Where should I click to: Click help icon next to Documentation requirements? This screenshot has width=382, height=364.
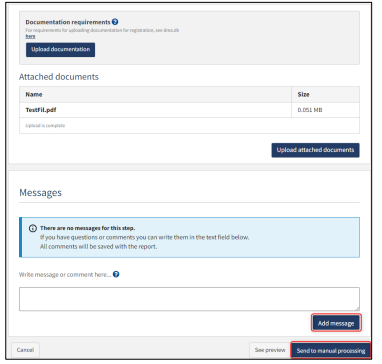tap(115, 22)
